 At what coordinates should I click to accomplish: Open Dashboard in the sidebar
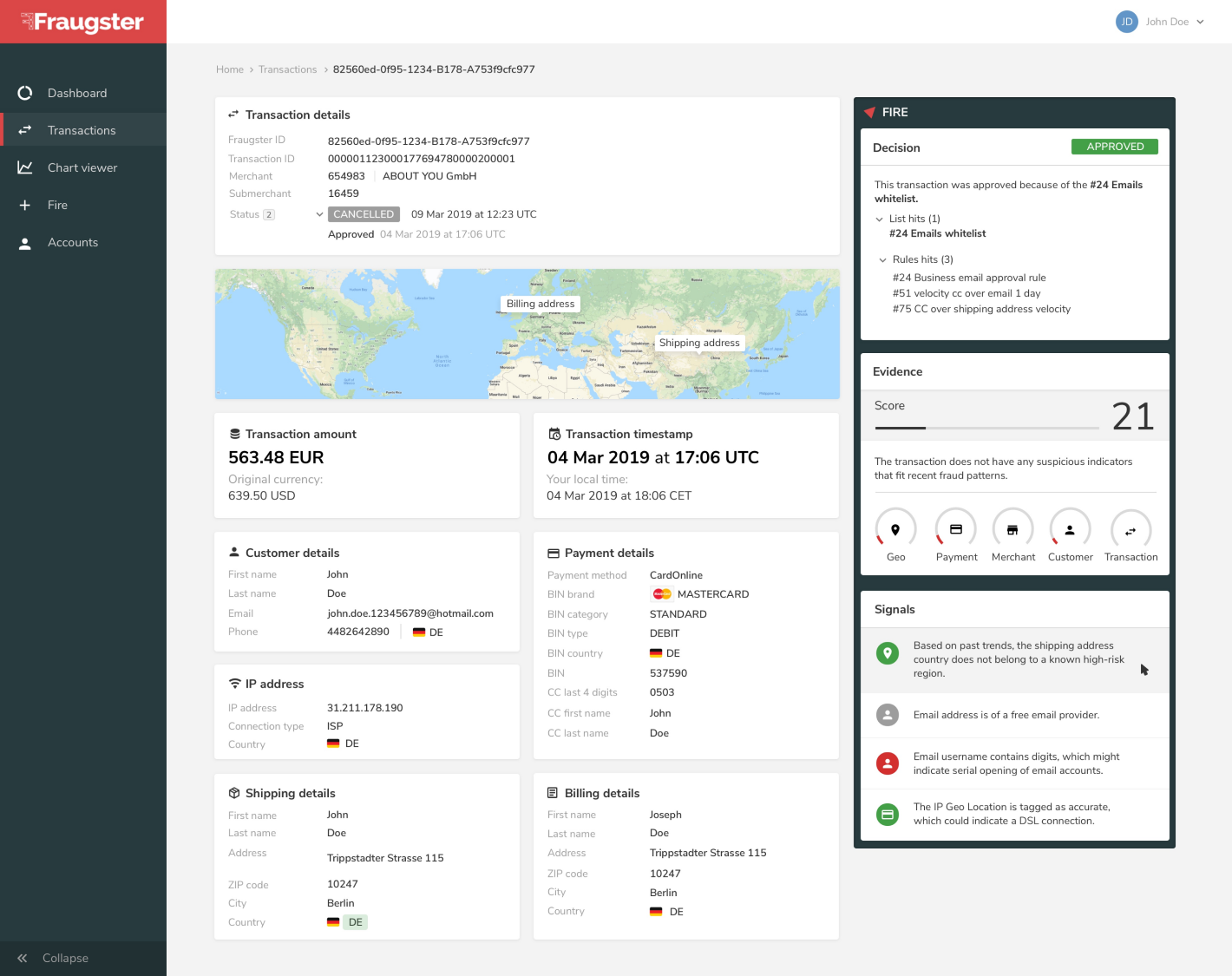coord(77,93)
